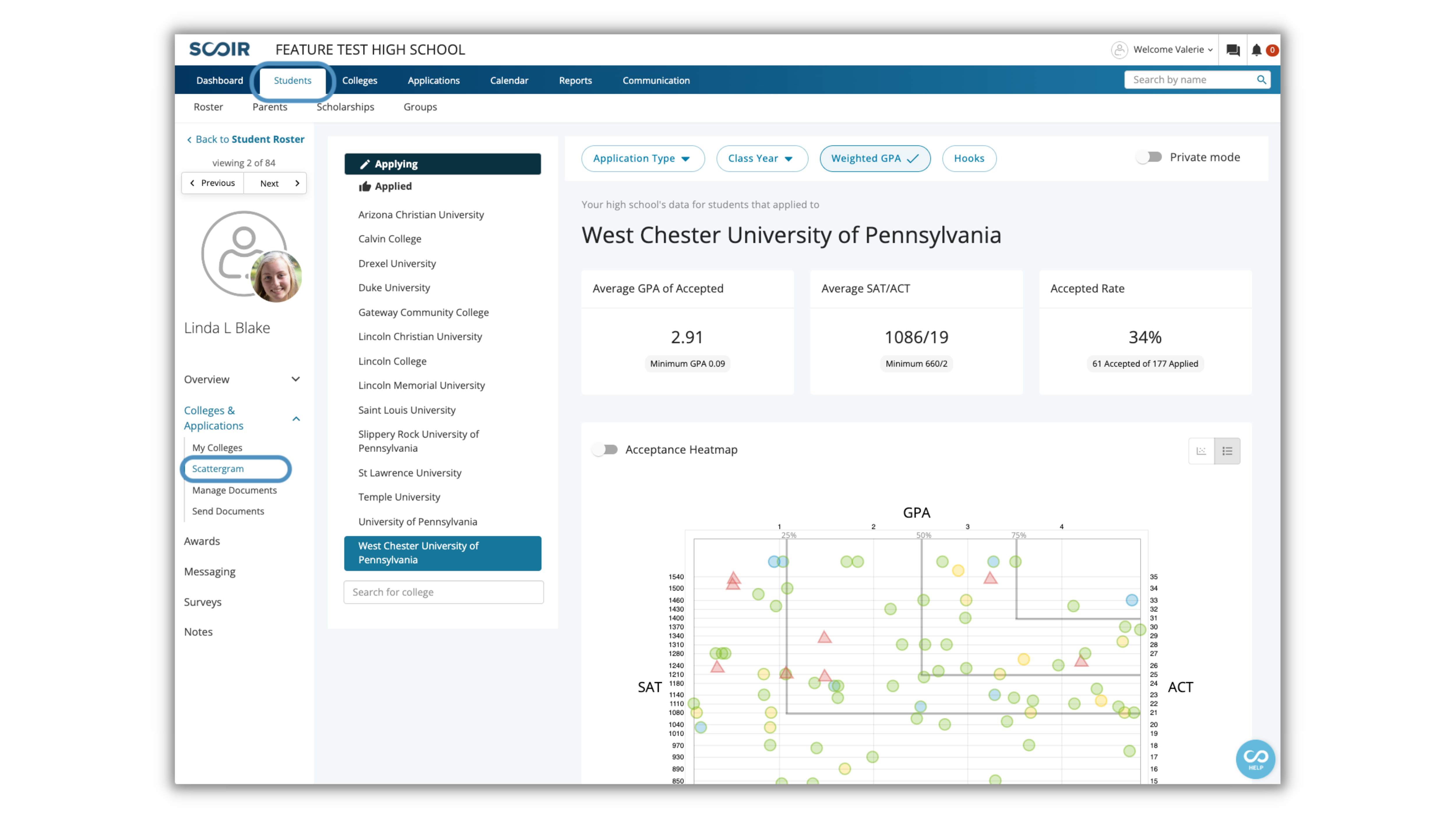This screenshot has height=819, width=1456.
Task: Click the Search by name field
Action: [x=1197, y=80]
